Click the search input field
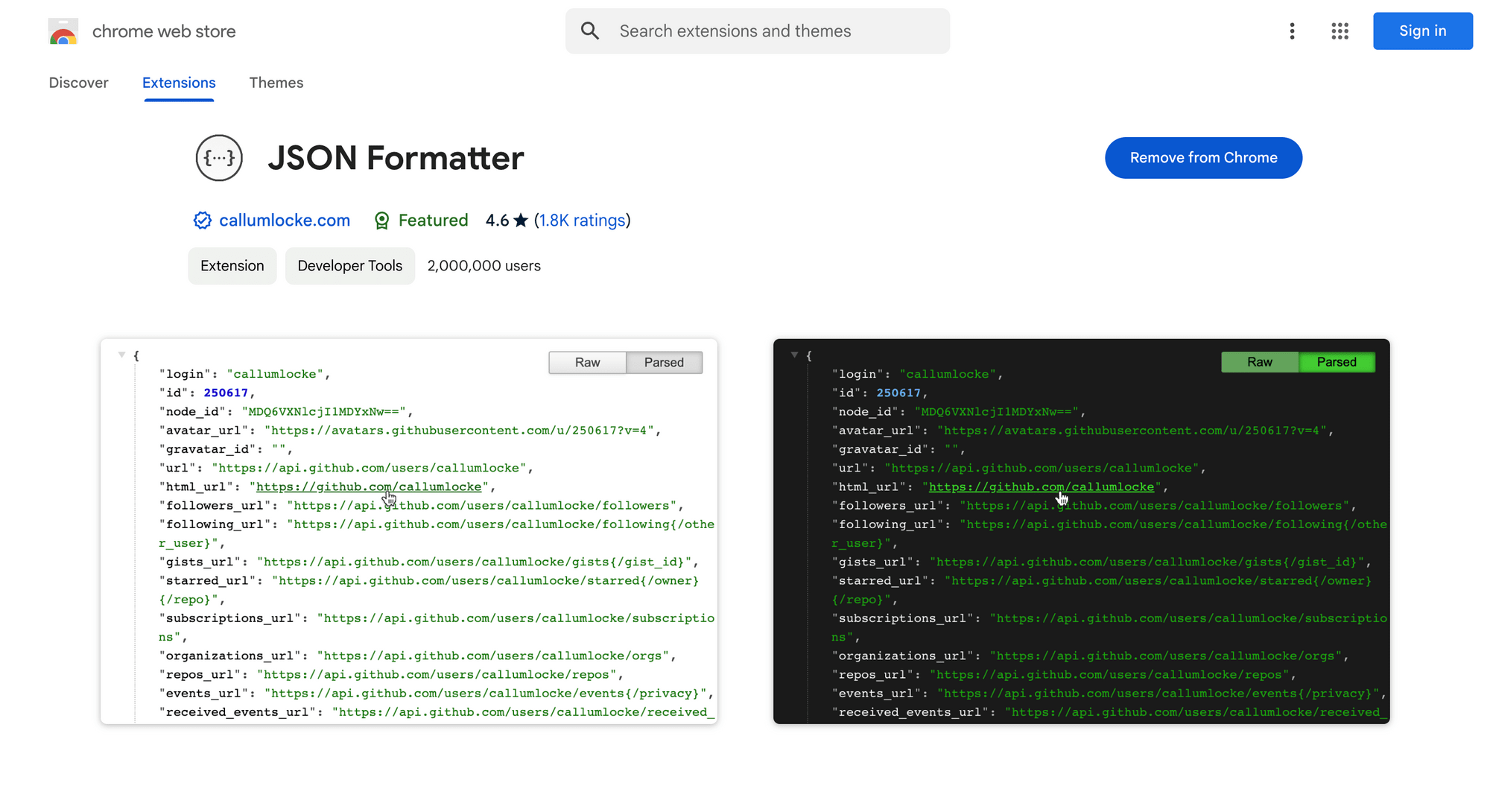The image size is (1490, 812). [757, 31]
